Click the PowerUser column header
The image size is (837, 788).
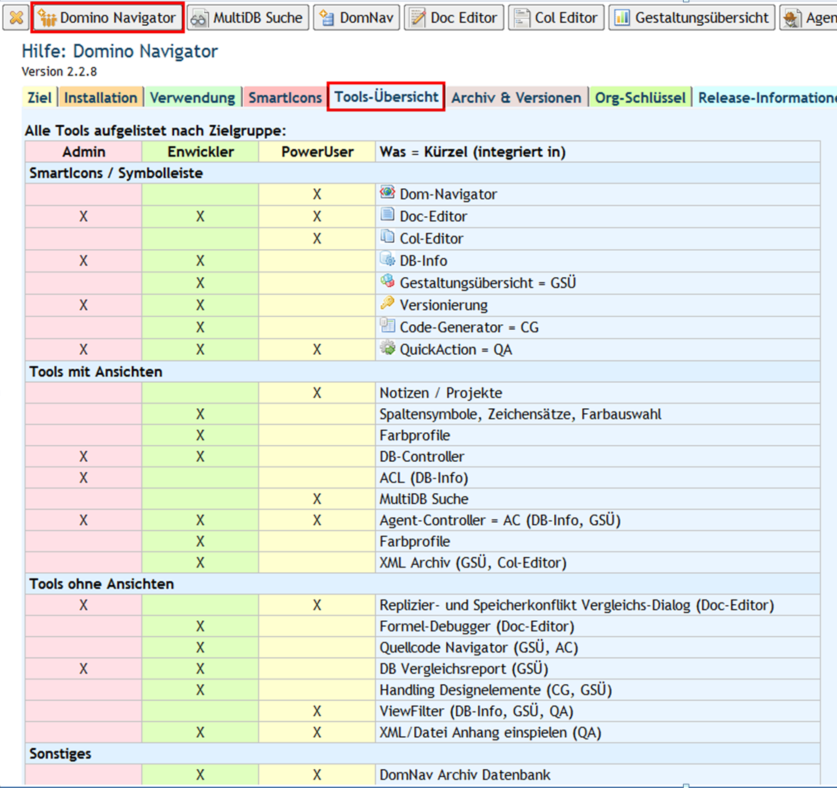[318, 152]
